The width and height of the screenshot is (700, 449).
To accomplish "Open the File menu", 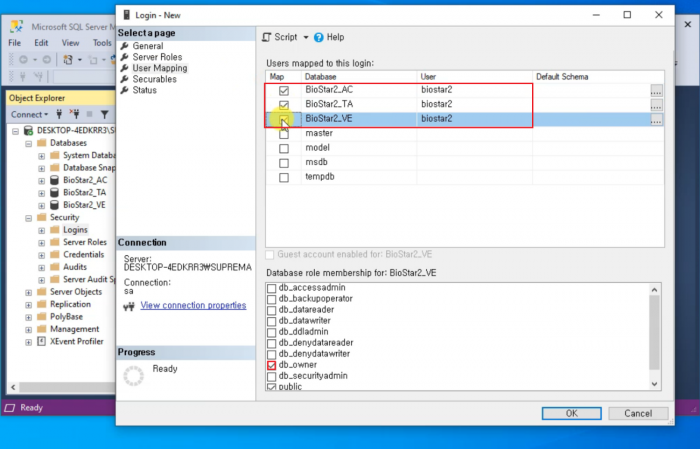I will (14, 43).
